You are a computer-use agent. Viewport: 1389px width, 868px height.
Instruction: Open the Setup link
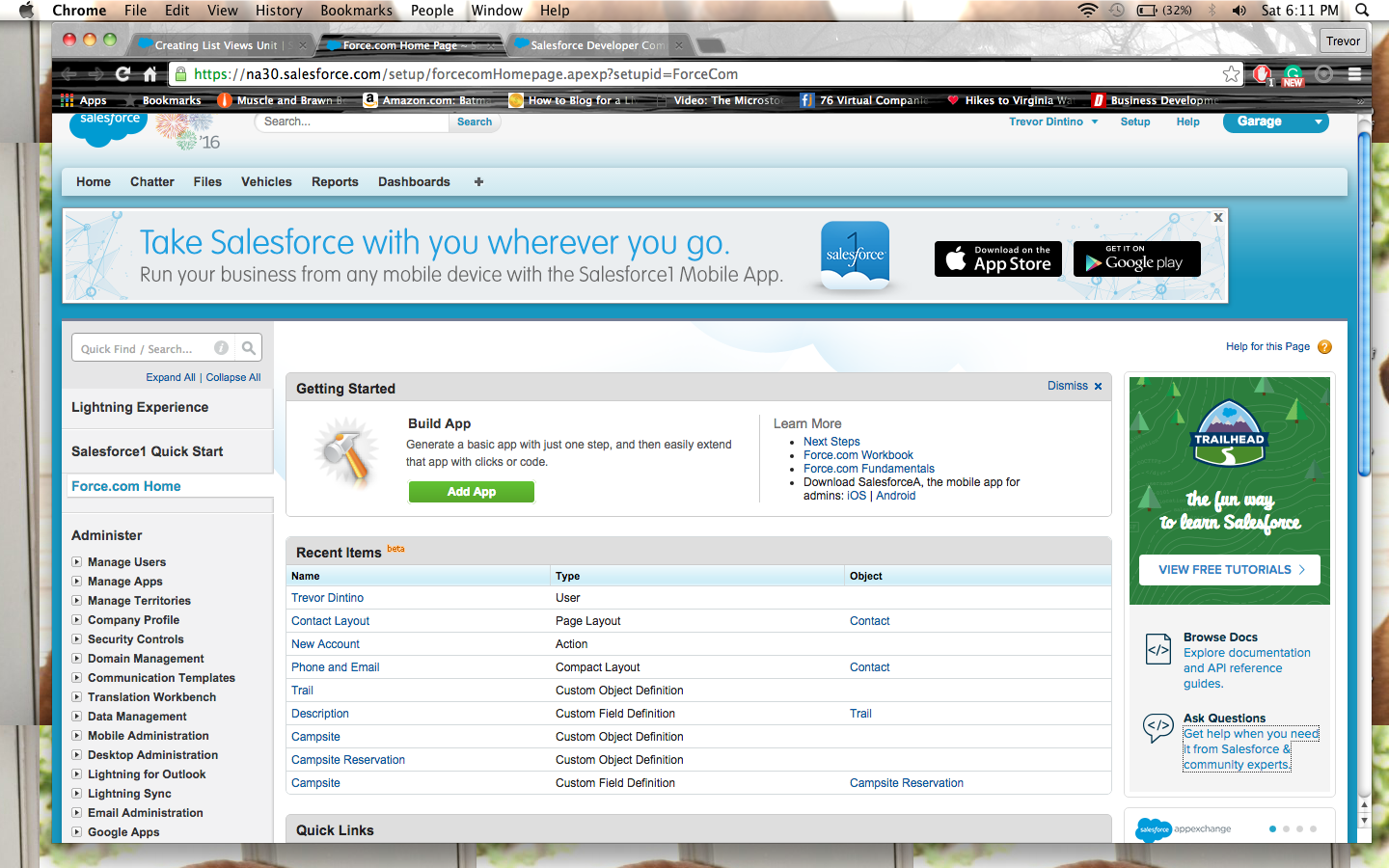tap(1135, 122)
